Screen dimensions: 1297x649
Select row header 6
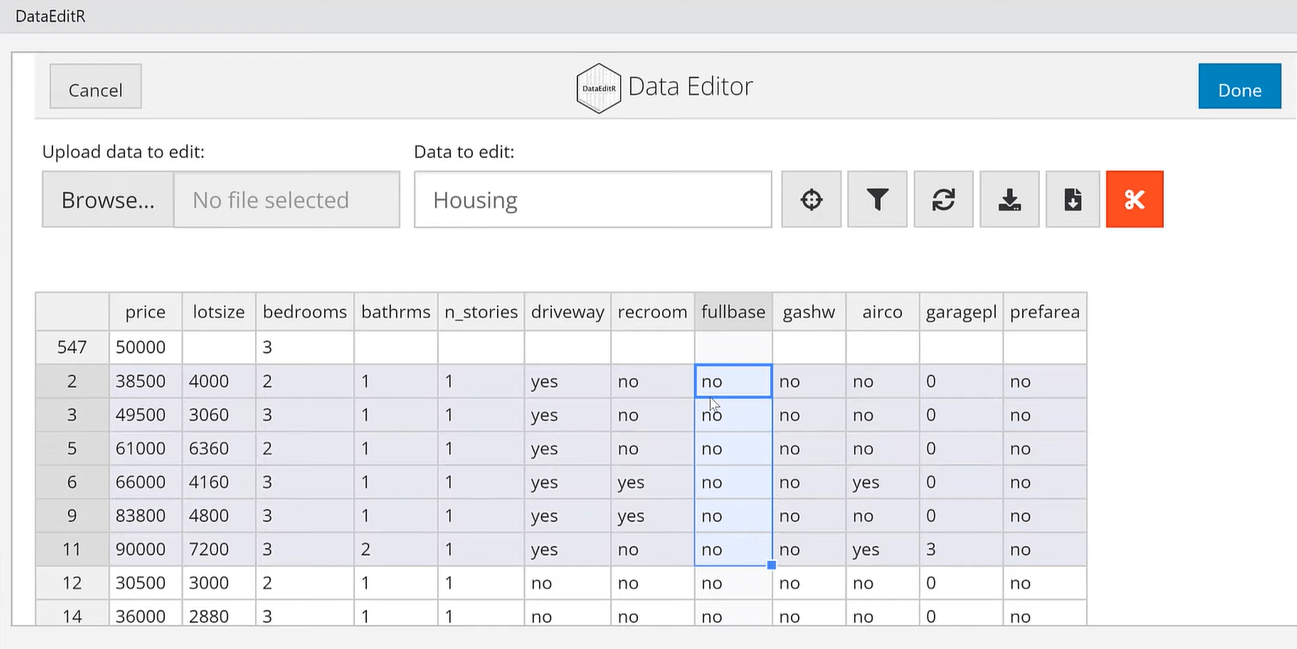pos(72,482)
